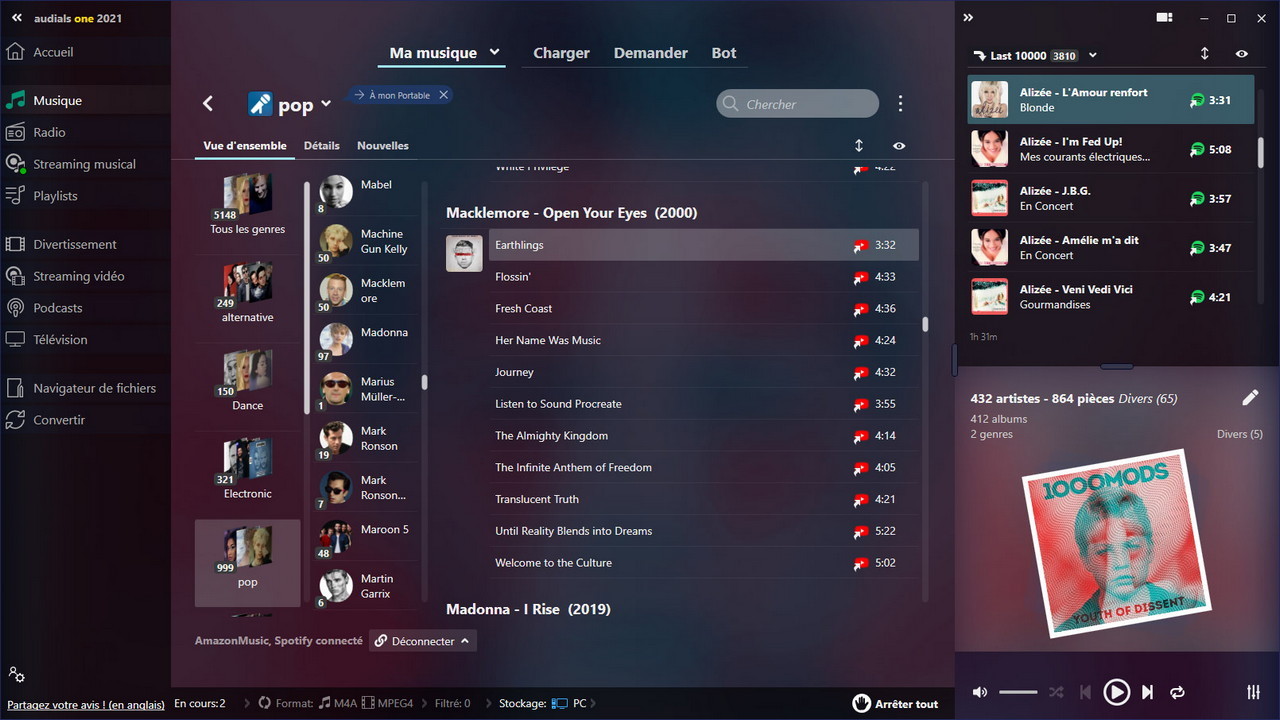The width and height of the screenshot is (1280, 720).
Task: Toggle the eye icon in Last 10000 list
Action: click(1242, 55)
